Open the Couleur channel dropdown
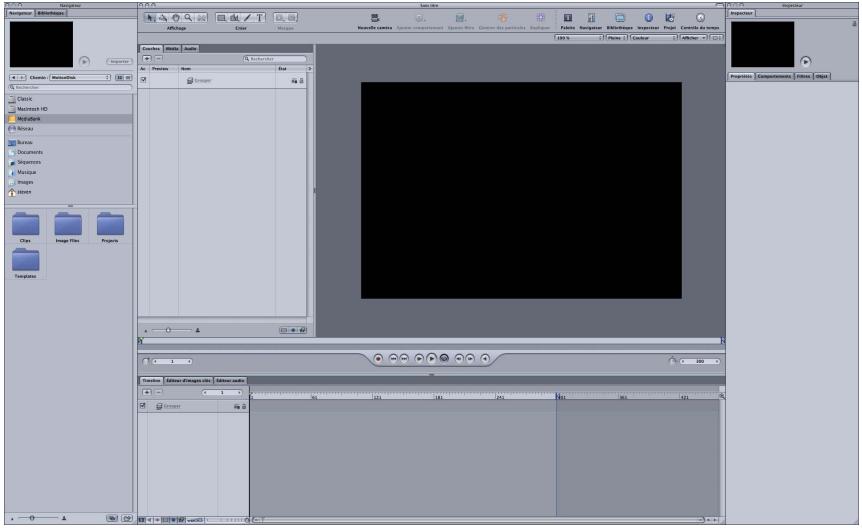 pyautogui.click(x=654, y=37)
